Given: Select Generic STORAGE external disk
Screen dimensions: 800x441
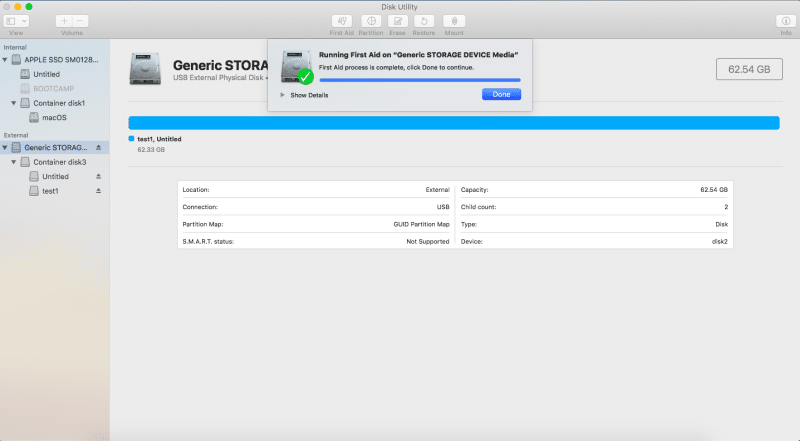Looking at the screenshot, I should pos(55,148).
